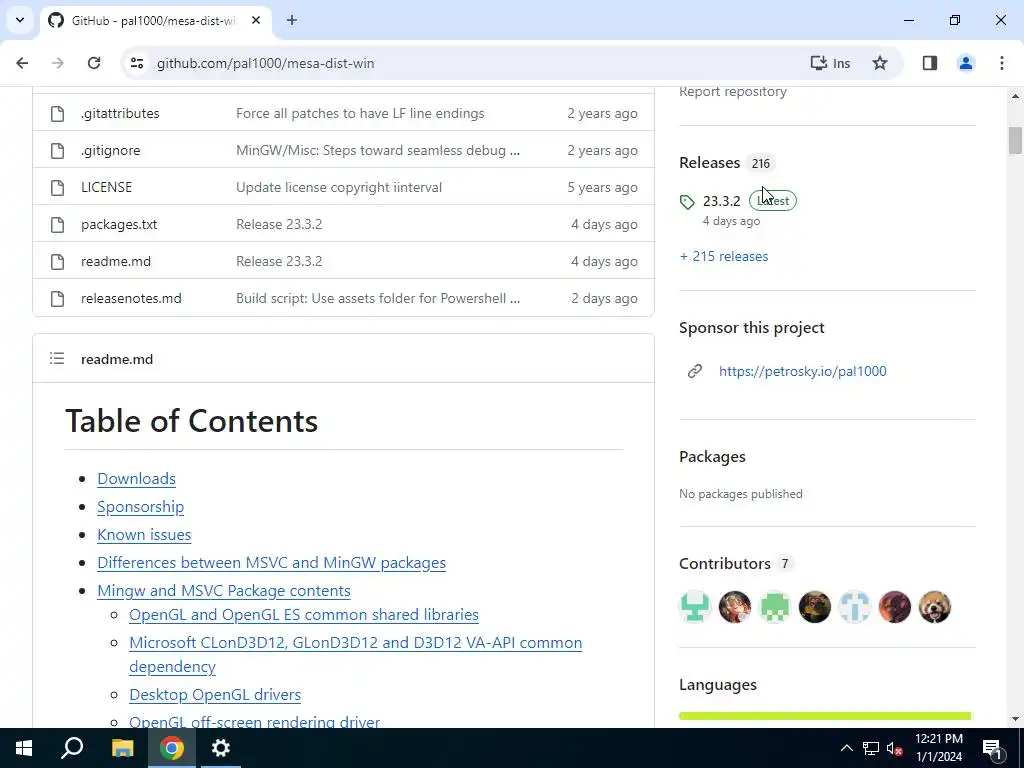Open the Chrome profile icon
Viewport: 1024px width, 768px height.
click(966, 63)
